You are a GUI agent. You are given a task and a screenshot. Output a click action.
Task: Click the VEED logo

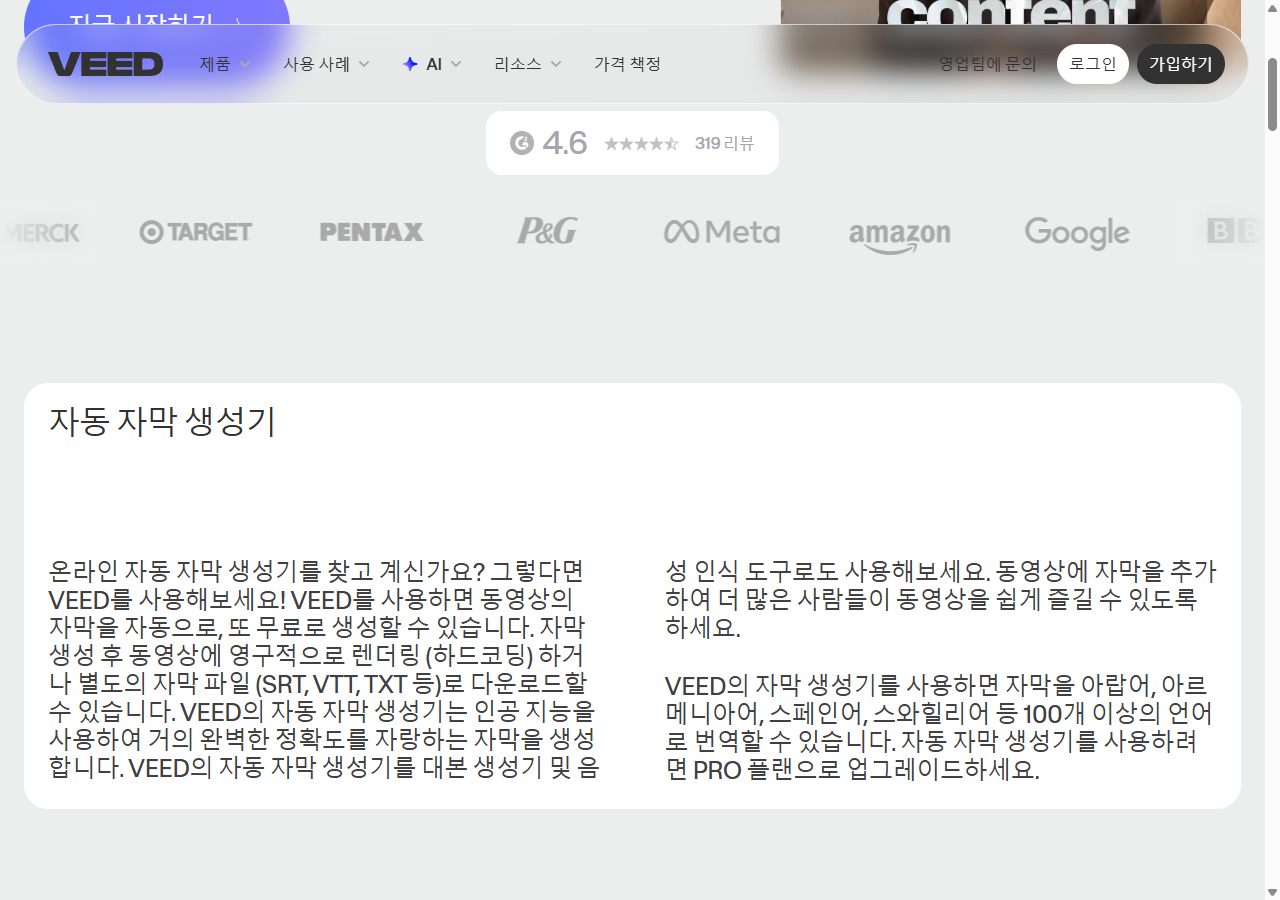[x=106, y=63]
